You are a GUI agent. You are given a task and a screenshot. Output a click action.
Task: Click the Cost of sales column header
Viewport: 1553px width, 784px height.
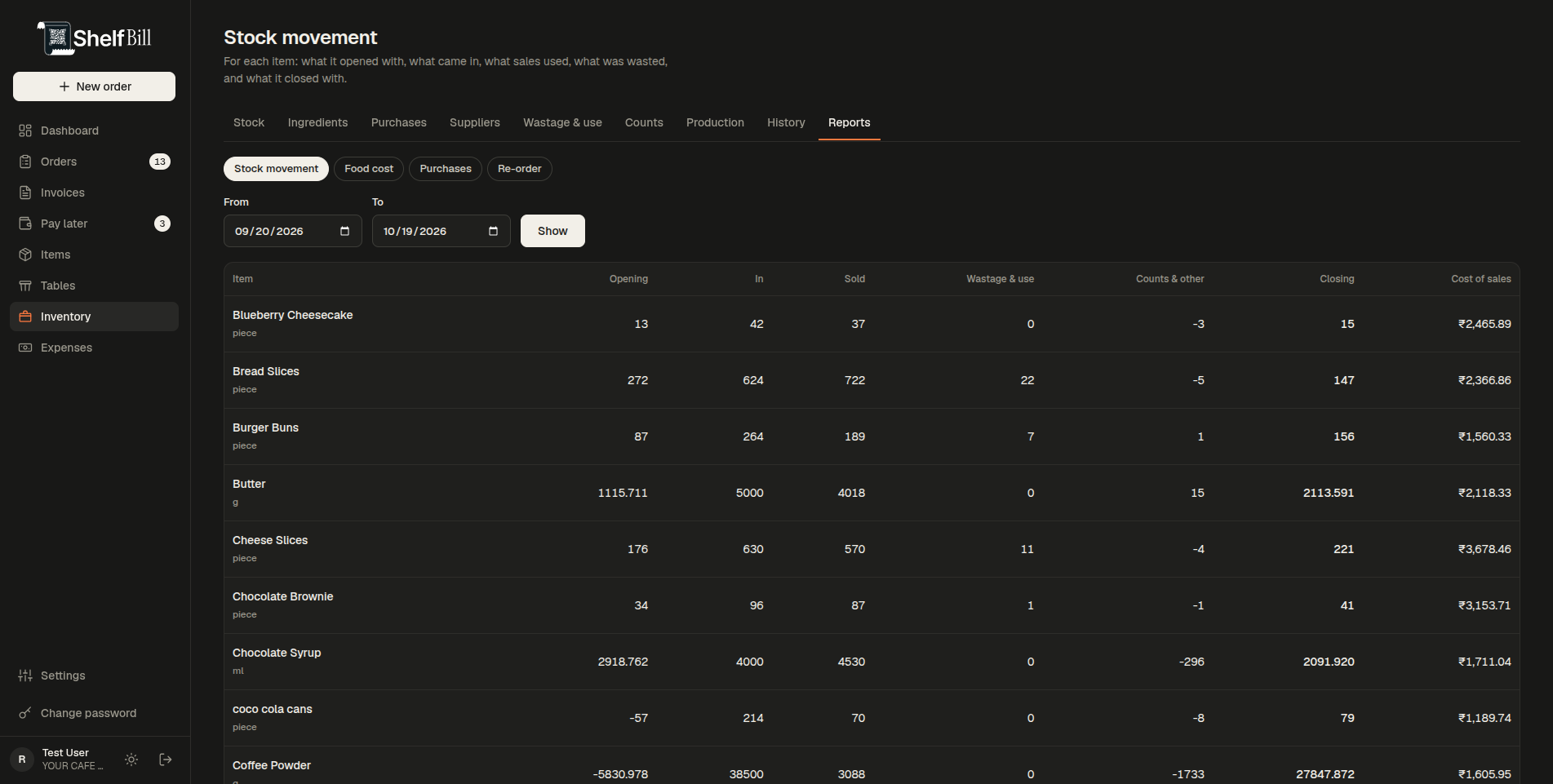point(1481,279)
